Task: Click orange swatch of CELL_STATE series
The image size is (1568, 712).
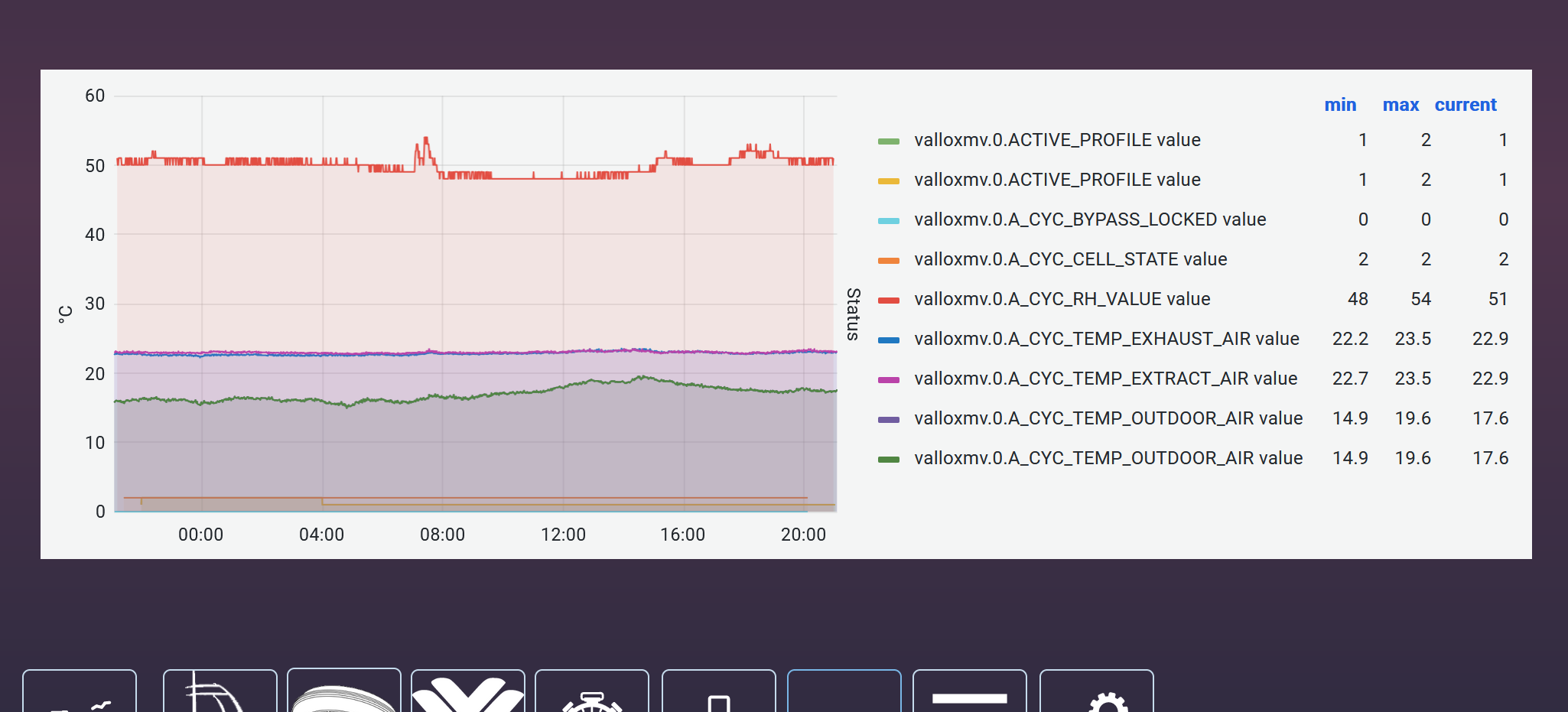Action: (889, 260)
